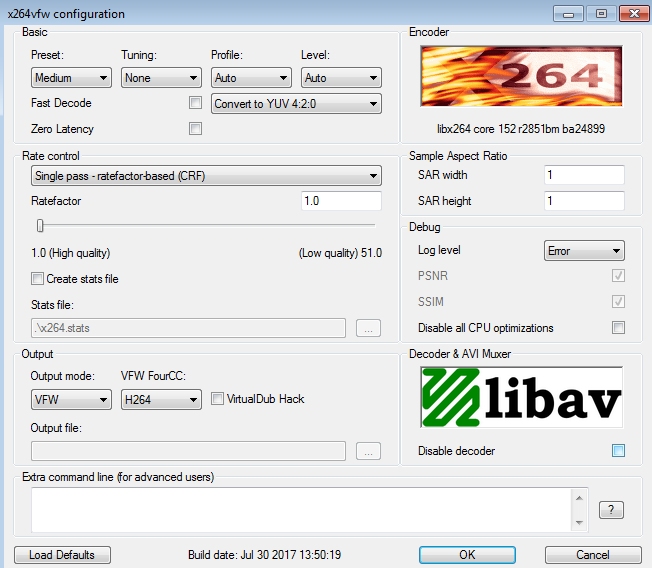Viewport: 652px width, 568px height.
Task: Click the ? command line help button
Action: [x=611, y=510]
